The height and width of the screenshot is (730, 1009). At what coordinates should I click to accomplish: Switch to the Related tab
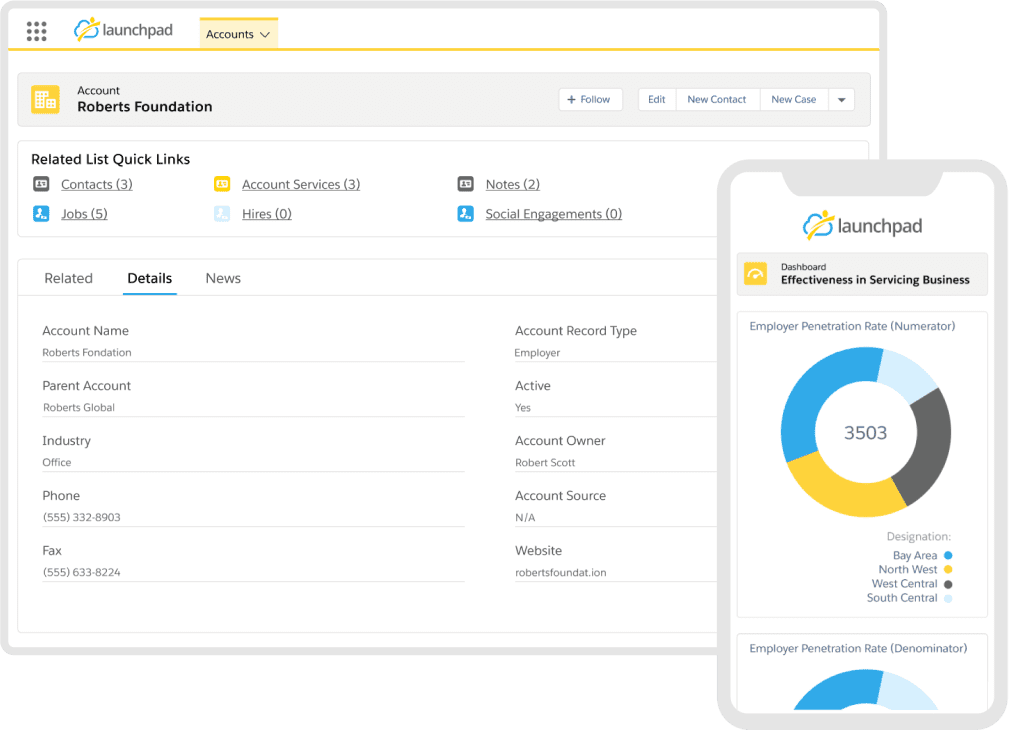(x=68, y=278)
